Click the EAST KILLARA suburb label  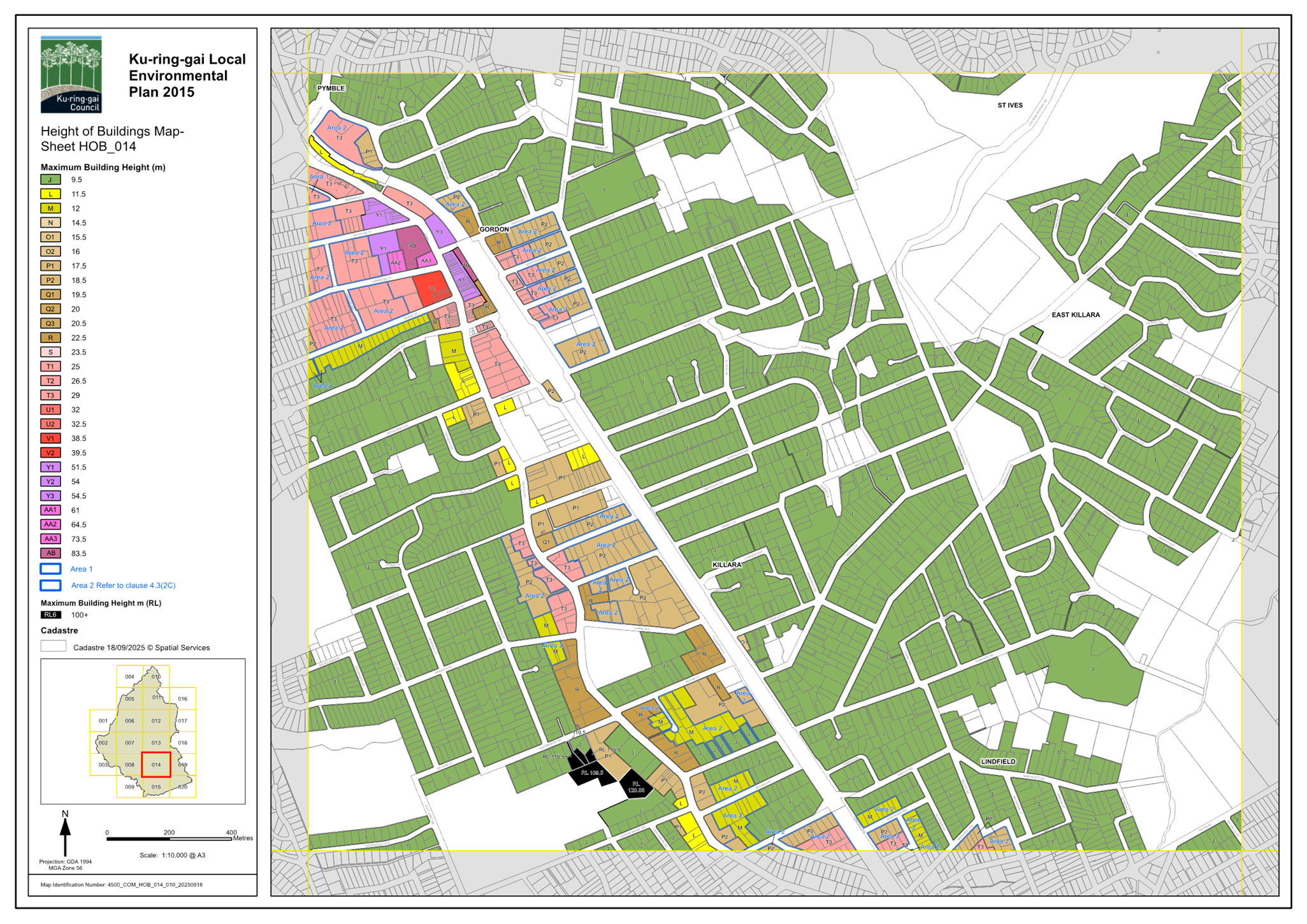click(x=1076, y=315)
